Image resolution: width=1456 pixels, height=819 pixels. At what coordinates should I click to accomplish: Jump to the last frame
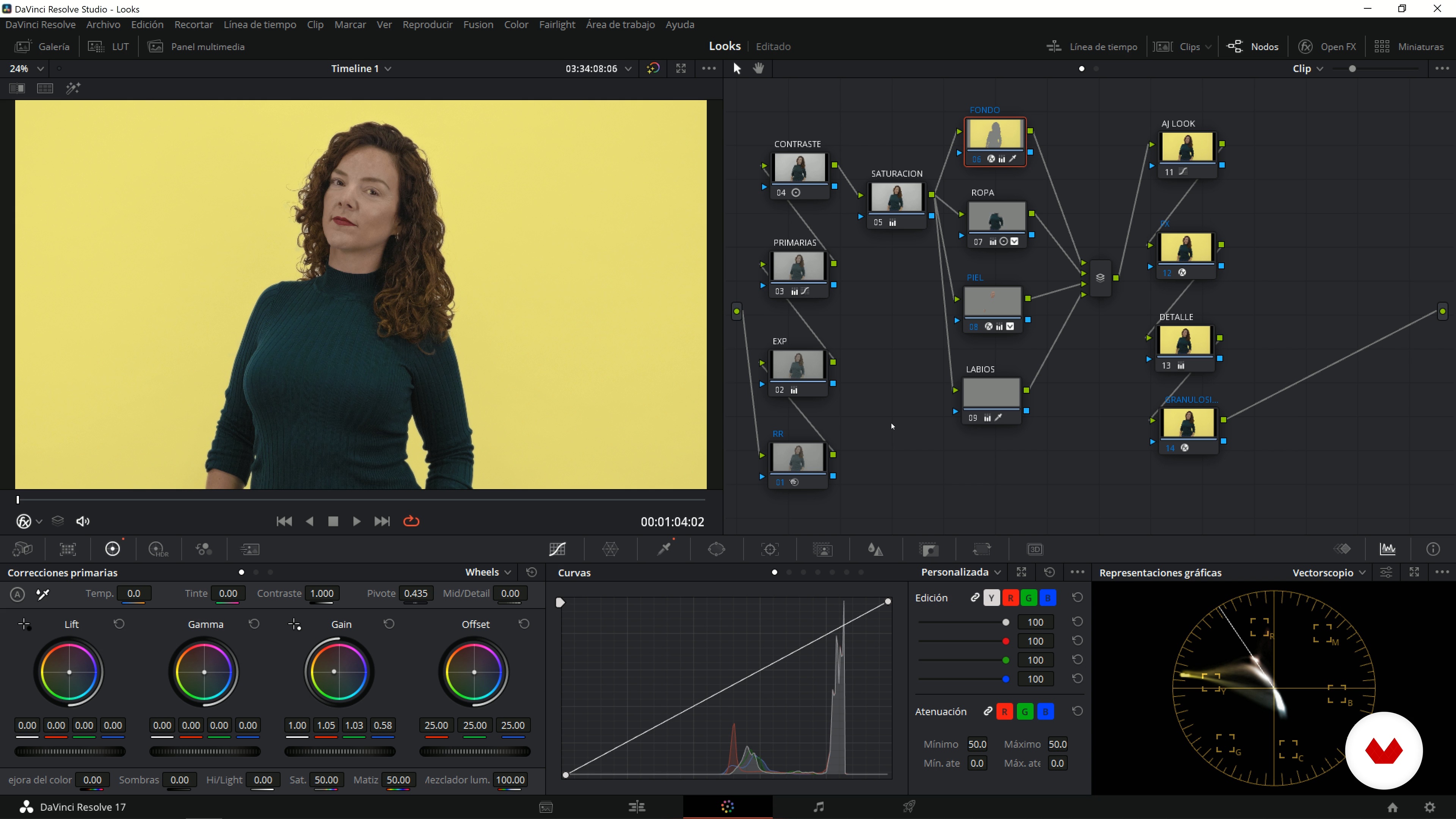tap(382, 521)
